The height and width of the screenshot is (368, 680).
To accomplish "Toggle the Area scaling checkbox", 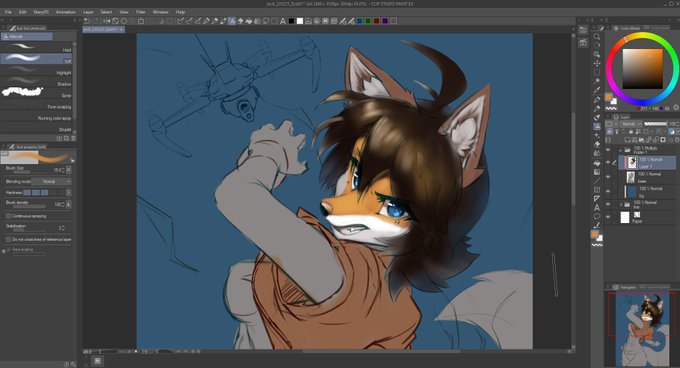I will coord(9,250).
